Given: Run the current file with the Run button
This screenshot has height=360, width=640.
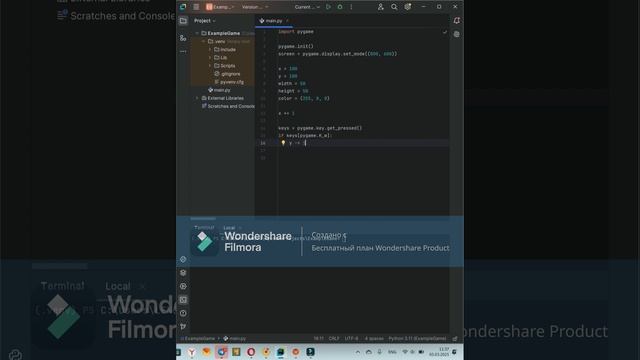Looking at the screenshot, I should tap(328, 7).
